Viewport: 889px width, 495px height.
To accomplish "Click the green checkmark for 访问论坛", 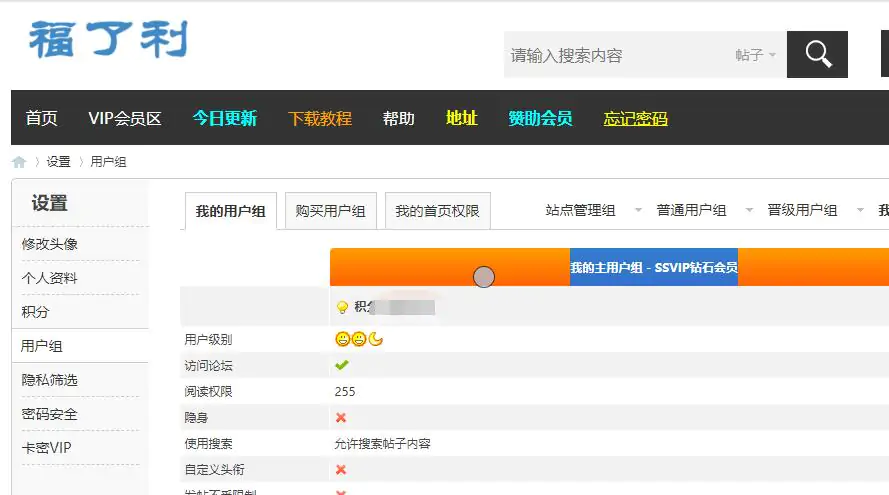I will tap(341, 365).
